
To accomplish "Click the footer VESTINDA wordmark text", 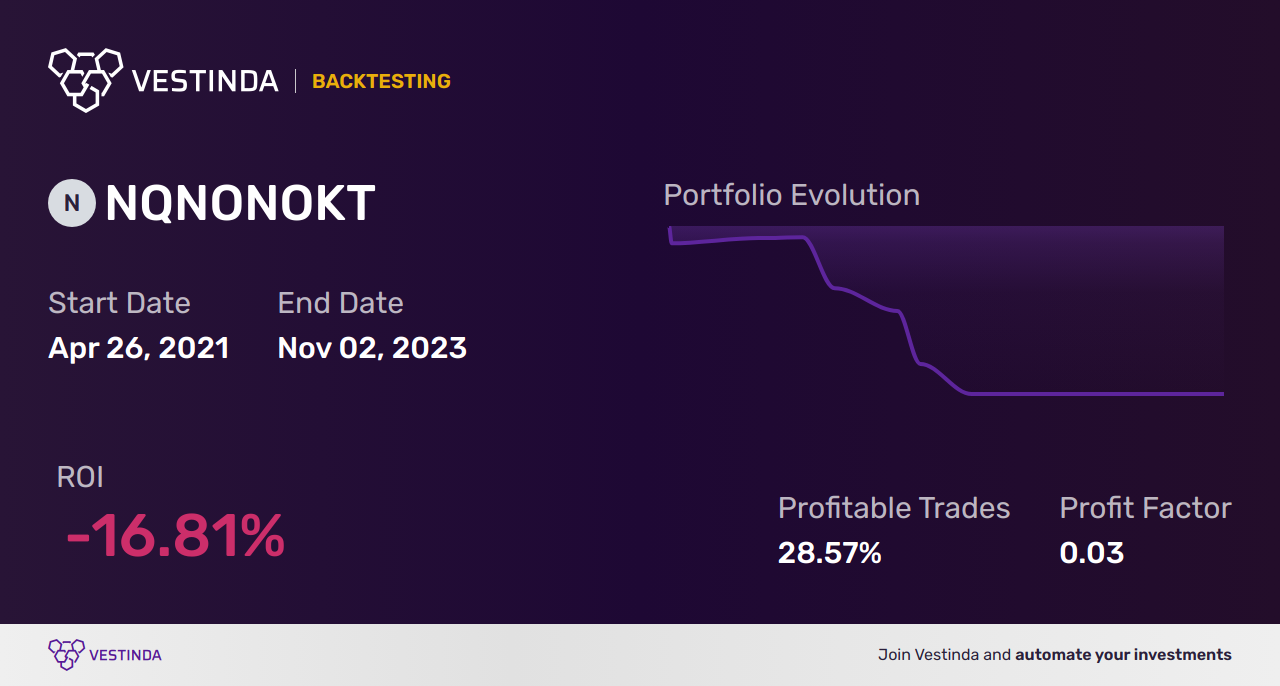I will [x=125, y=655].
